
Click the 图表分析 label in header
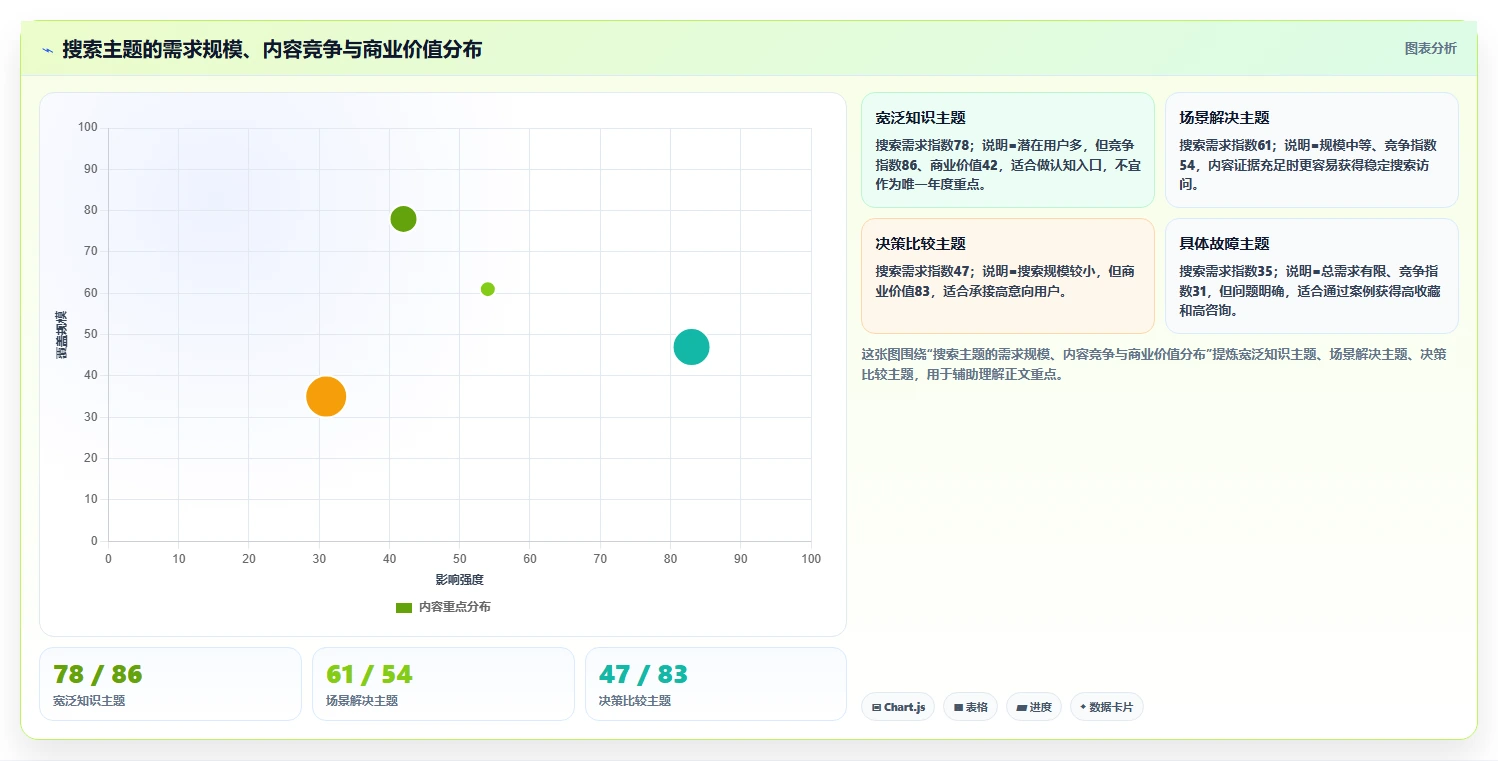[1430, 48]
